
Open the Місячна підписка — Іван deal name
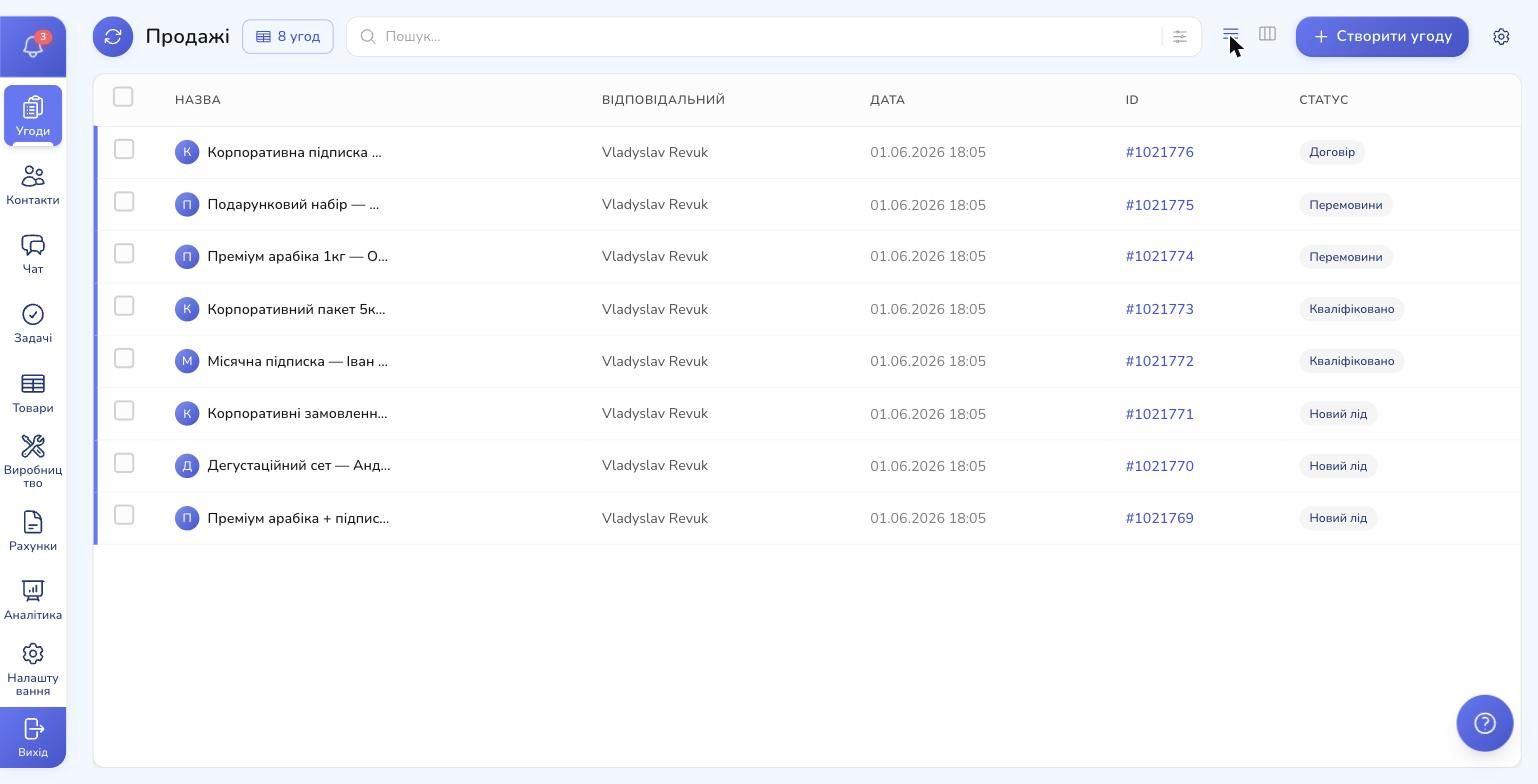coord(298,361)
